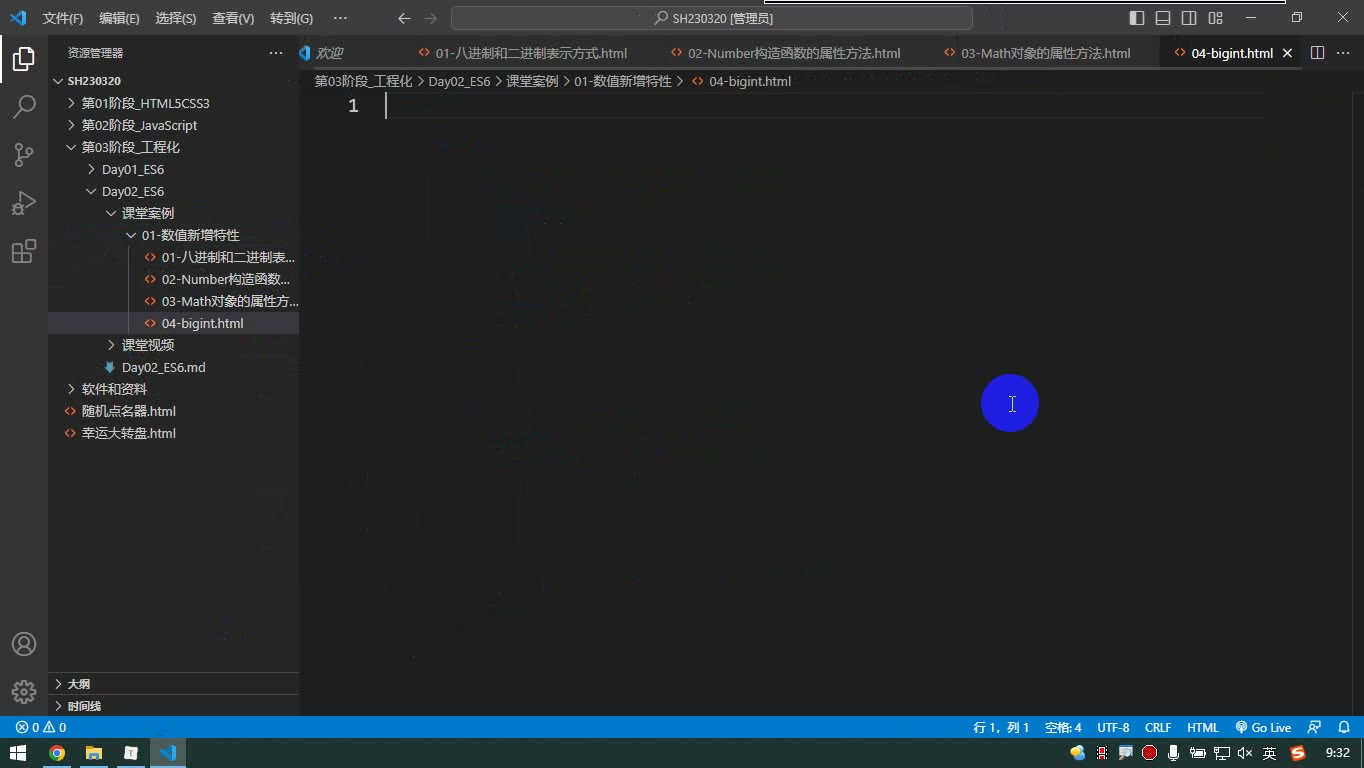The width and height of the screenshot is (1364, 768).
Task: Open File Explorer from the taskbar
Action: pyautogui.click(x=94, y=753)
